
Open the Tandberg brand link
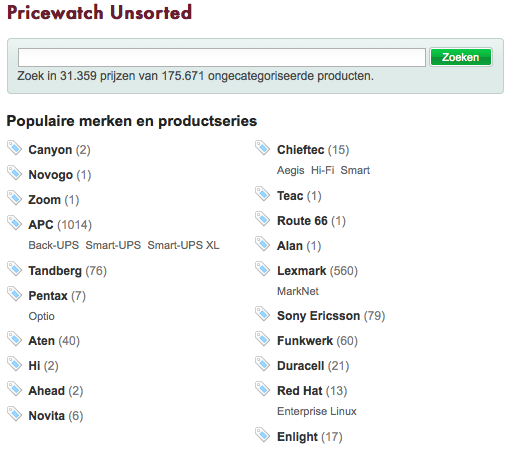[55, 271]
